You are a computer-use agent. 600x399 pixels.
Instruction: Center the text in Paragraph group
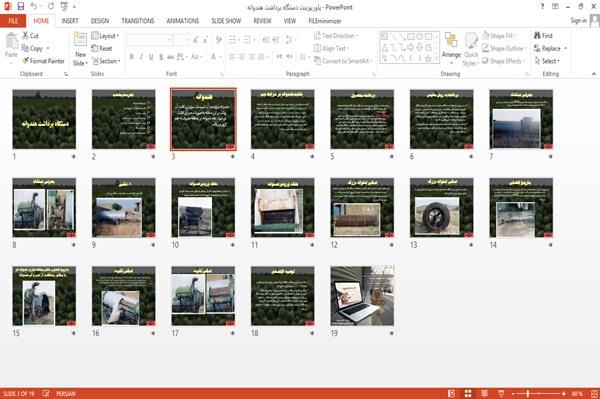point(241,57)
